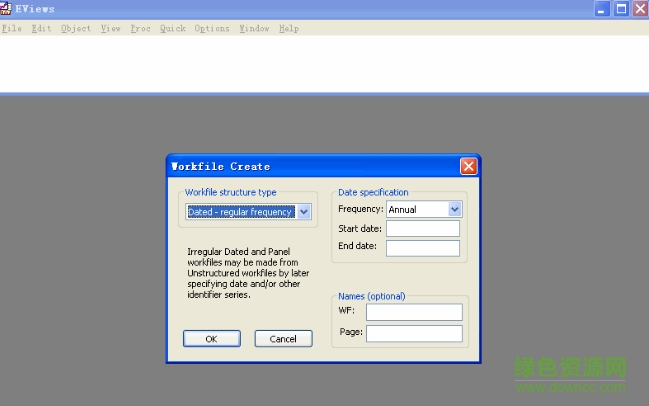Open the Quick menu
The image size is (649, 406).
(173, 29)
